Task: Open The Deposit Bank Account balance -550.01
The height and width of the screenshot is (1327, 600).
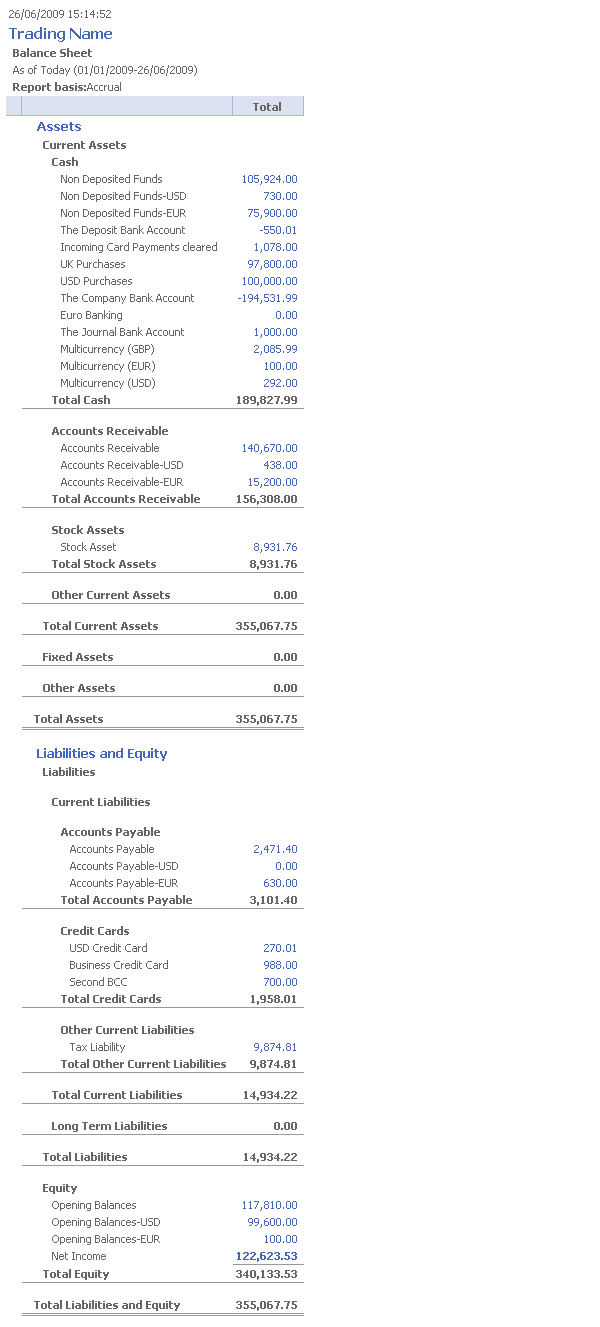Action: (x=278, y=231)
